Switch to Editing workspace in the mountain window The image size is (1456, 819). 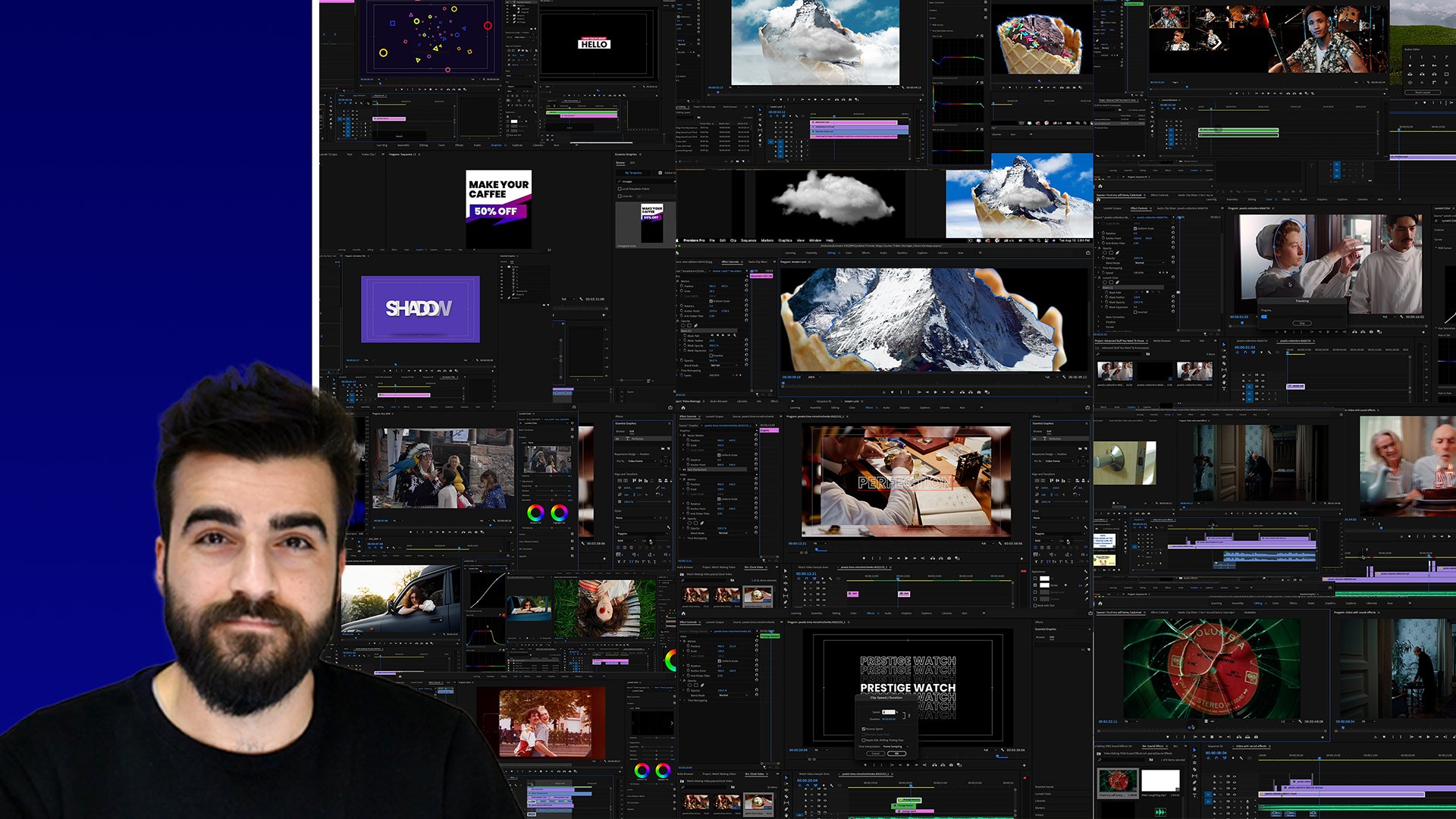(x=831, y=253)
